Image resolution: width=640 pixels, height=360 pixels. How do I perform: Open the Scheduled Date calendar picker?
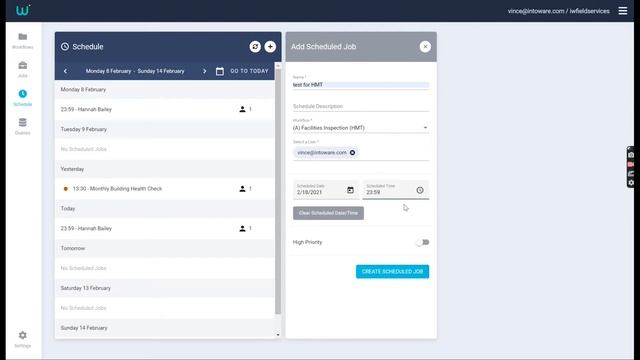(350, 190)
